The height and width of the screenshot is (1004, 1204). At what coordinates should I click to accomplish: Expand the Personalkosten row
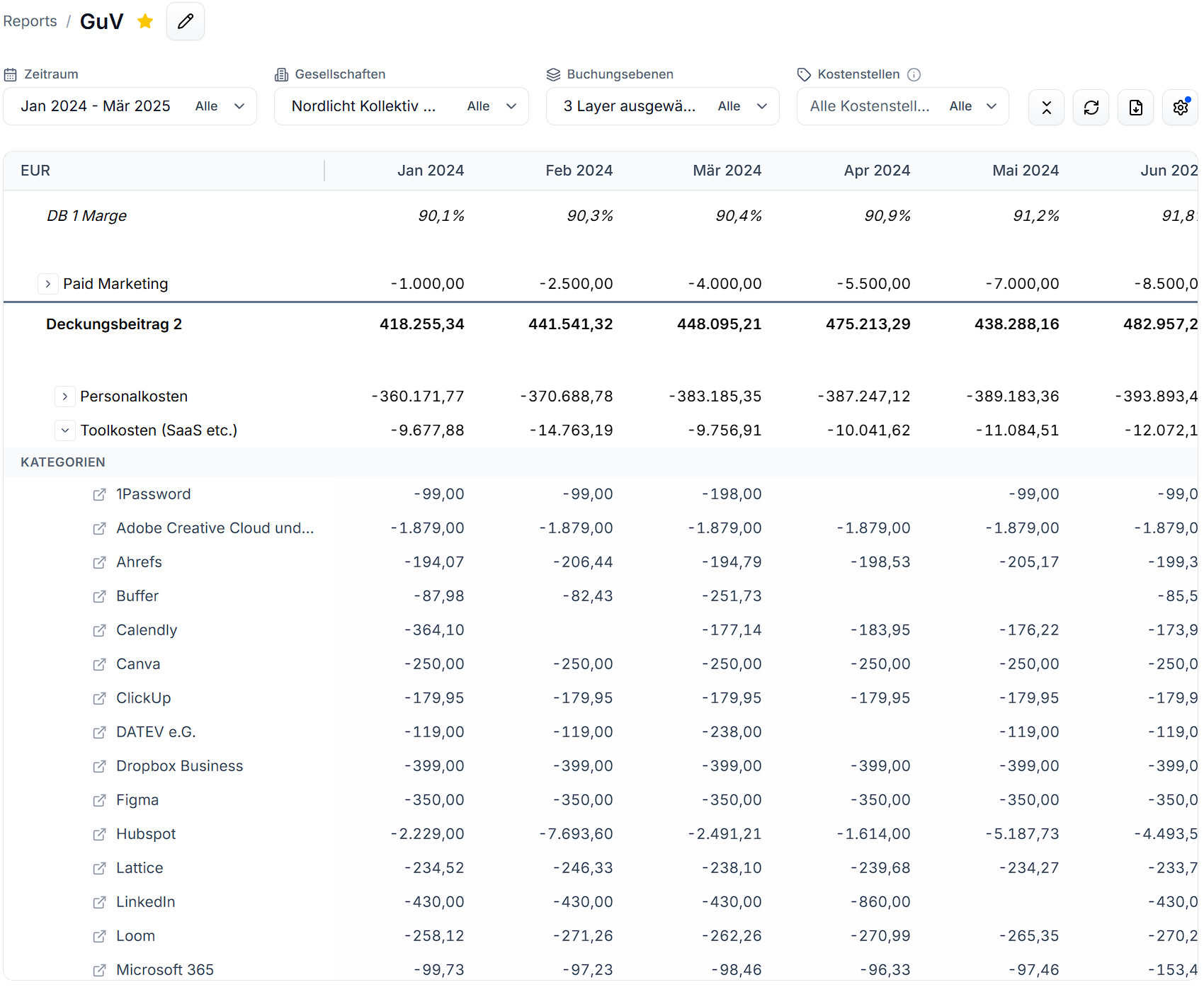click(x=64, y=397)
